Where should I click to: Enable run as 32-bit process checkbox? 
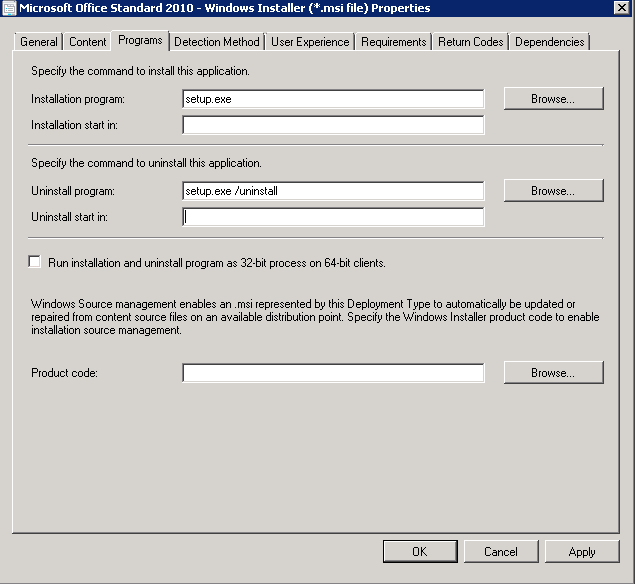point(35,262)
